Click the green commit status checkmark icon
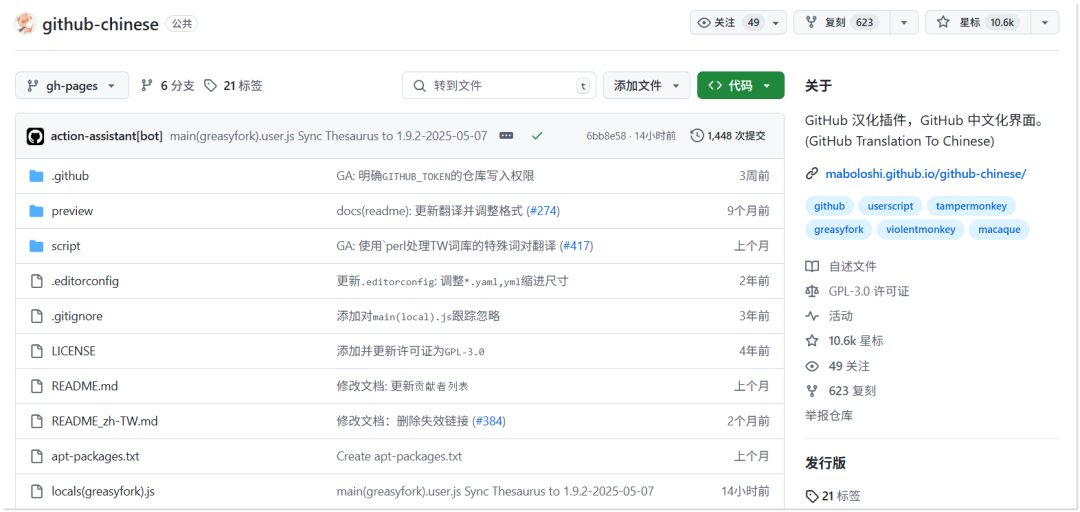 click(x=537, y=135)
